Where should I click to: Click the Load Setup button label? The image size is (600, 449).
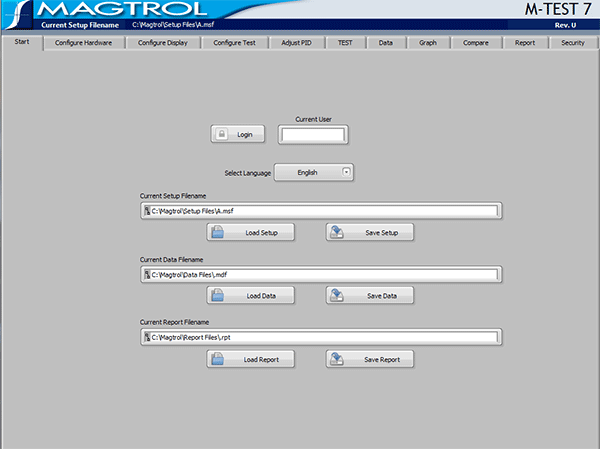coord(262,232)
